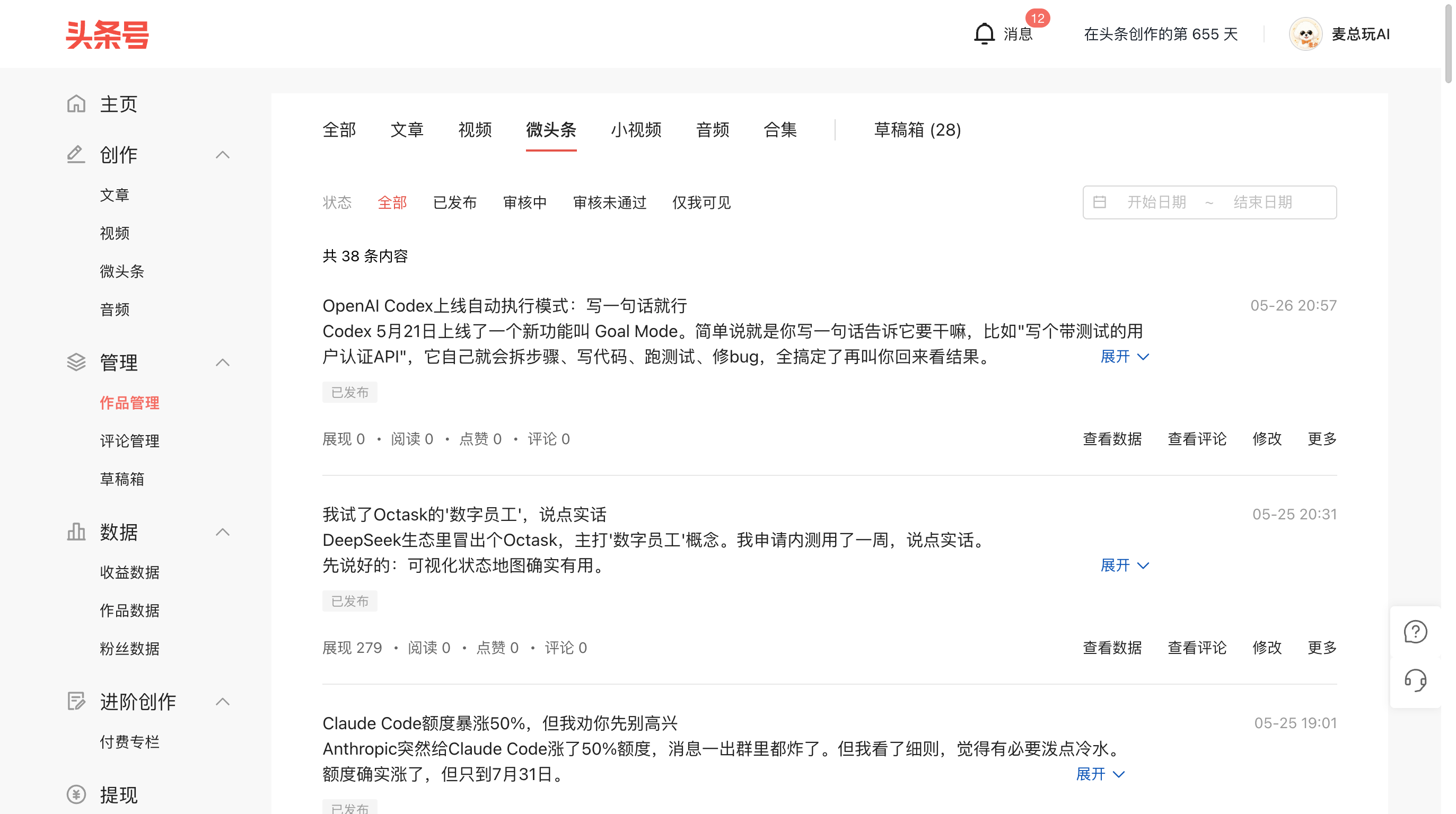This screenshot has width=1456, height=814.
Task: Switch to the 视频 content tab
Action: (x=475, y=130)
